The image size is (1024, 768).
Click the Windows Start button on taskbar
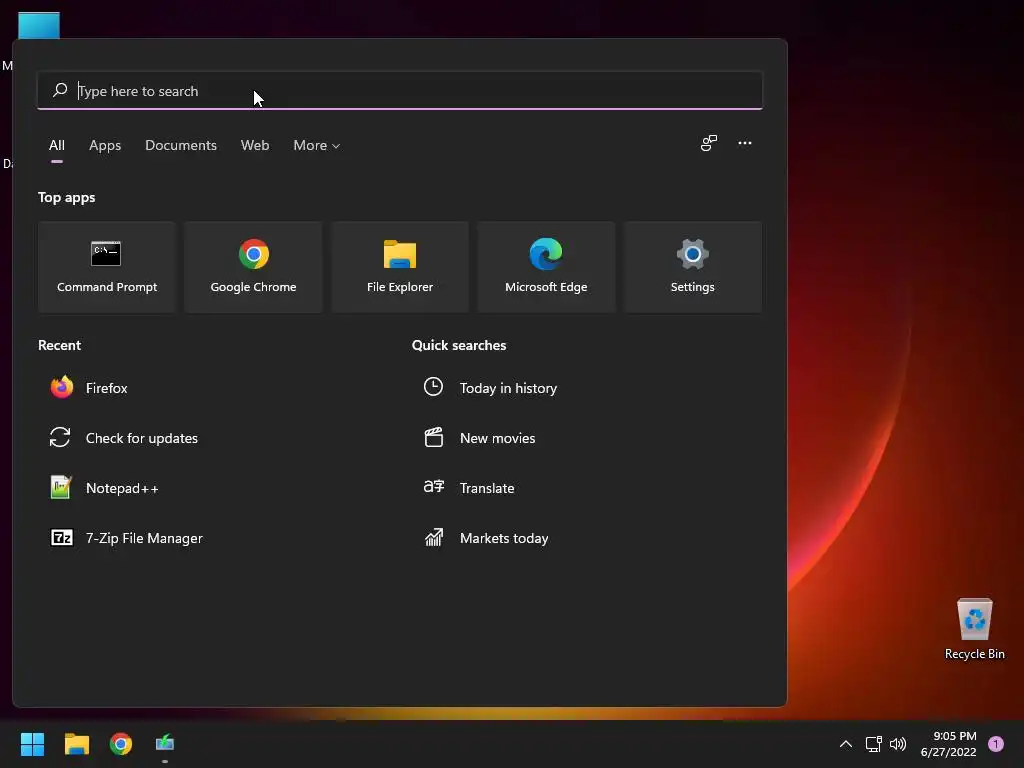pos(32,744)
